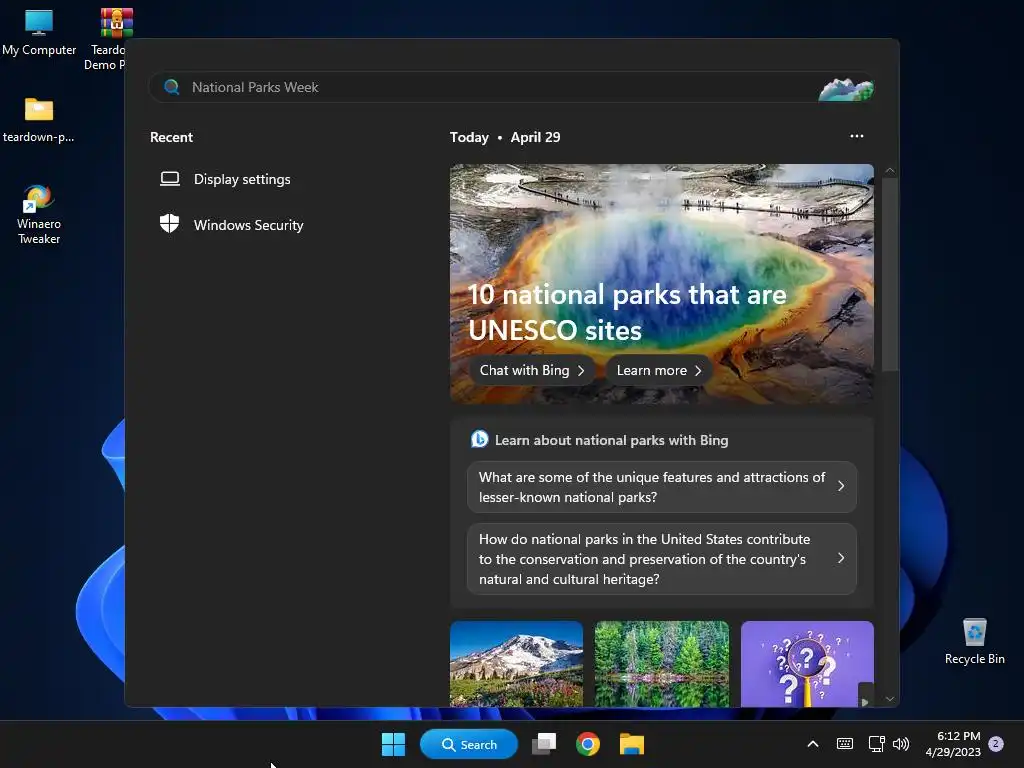The image size is (1024, 768).
Task: Open notification badge showing 2
Action: [x=996, y=743]
